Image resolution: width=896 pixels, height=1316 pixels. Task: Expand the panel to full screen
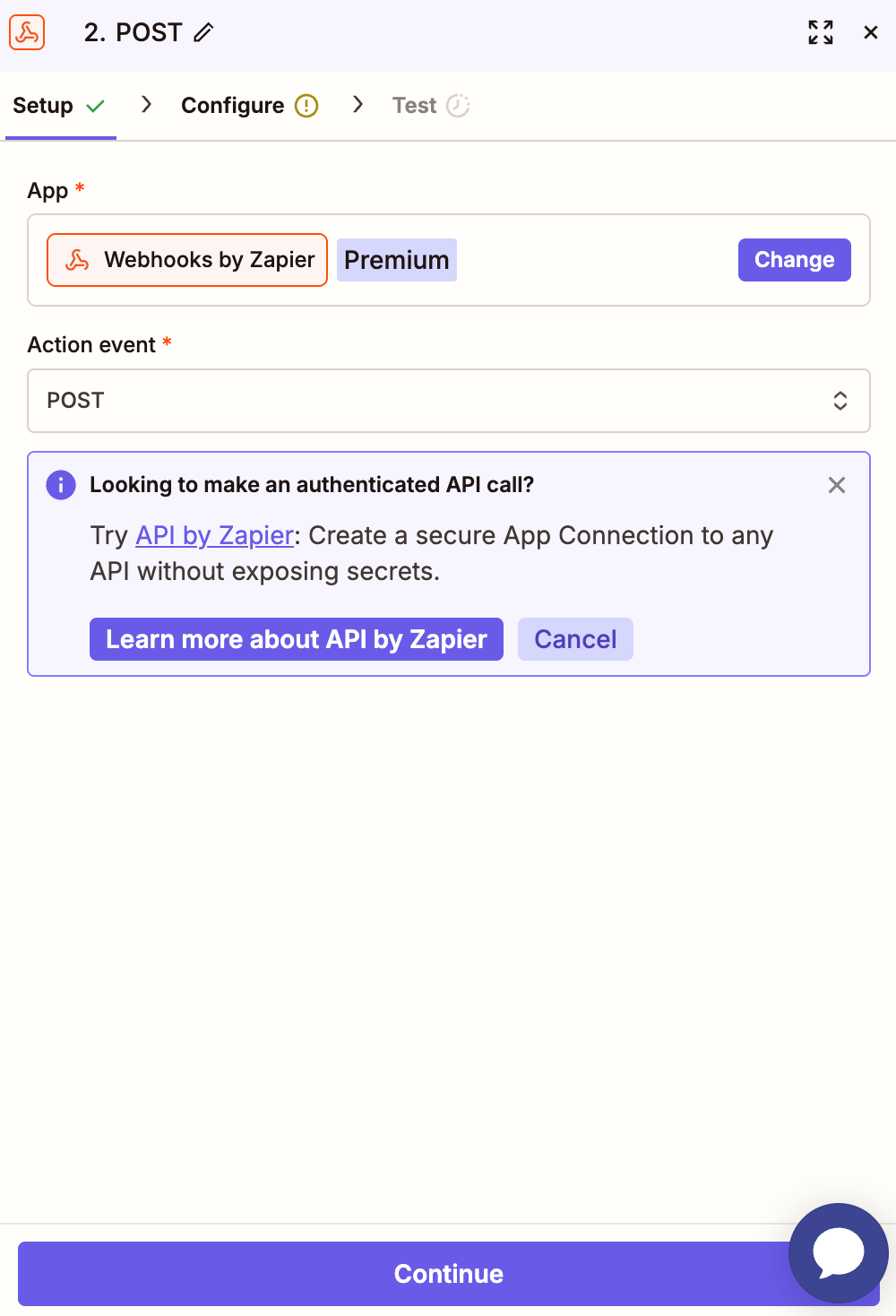[x=821, y=32]
